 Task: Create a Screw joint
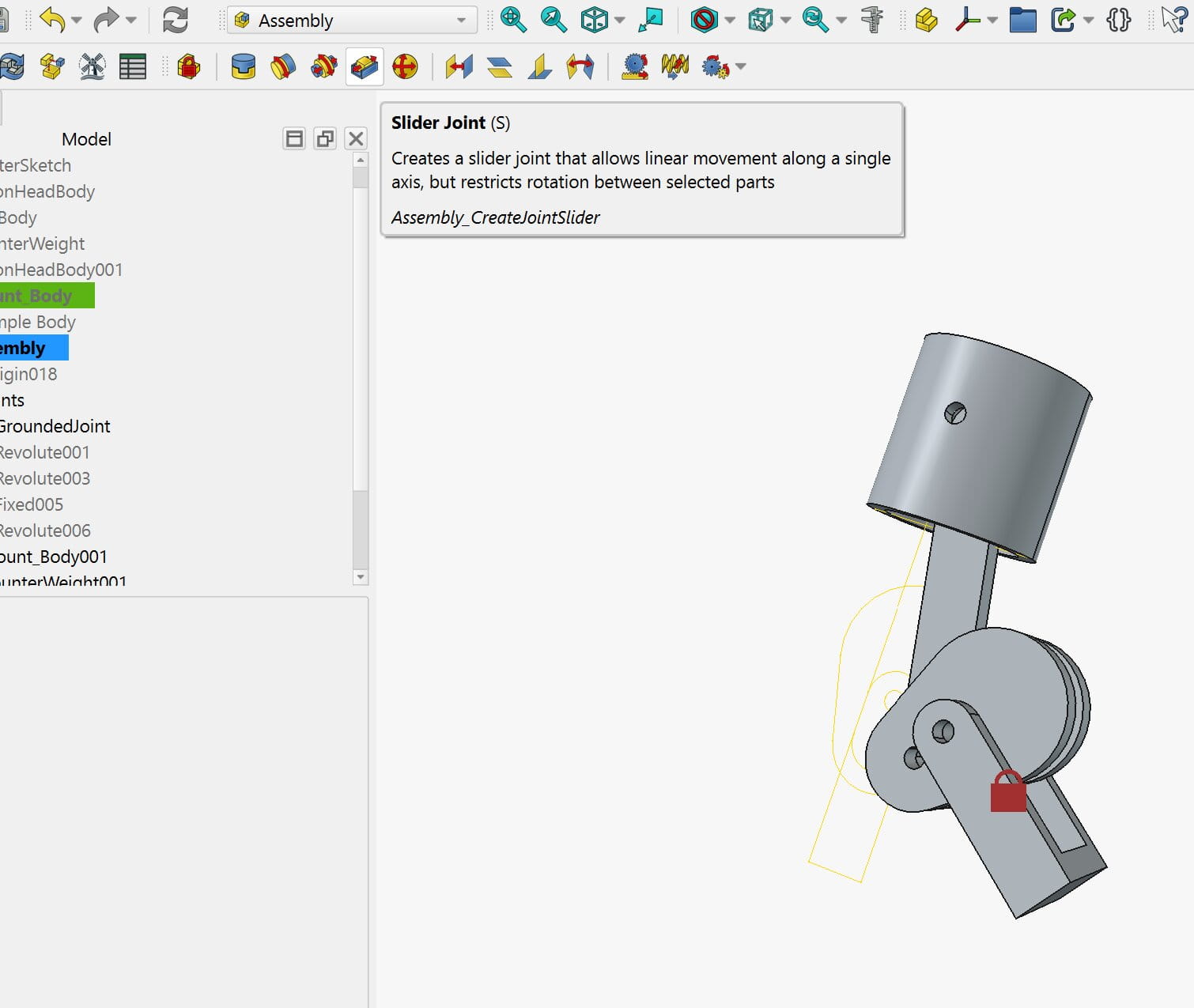pos(674,67)
